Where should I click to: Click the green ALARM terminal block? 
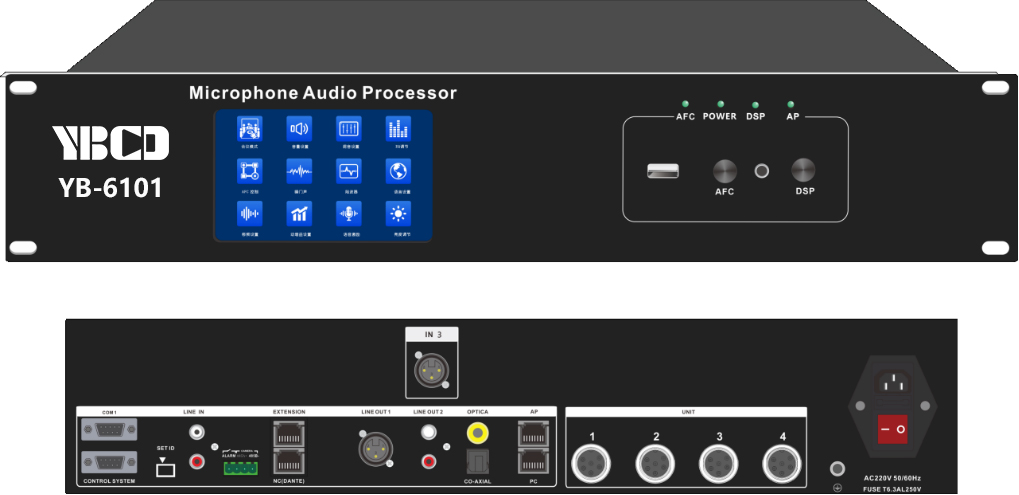point(240,466)
